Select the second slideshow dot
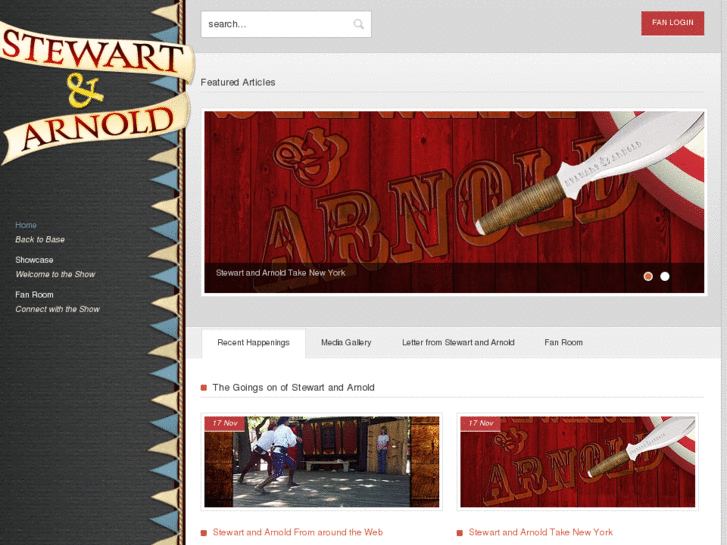The image size is (727, 545). coord(664,276)
